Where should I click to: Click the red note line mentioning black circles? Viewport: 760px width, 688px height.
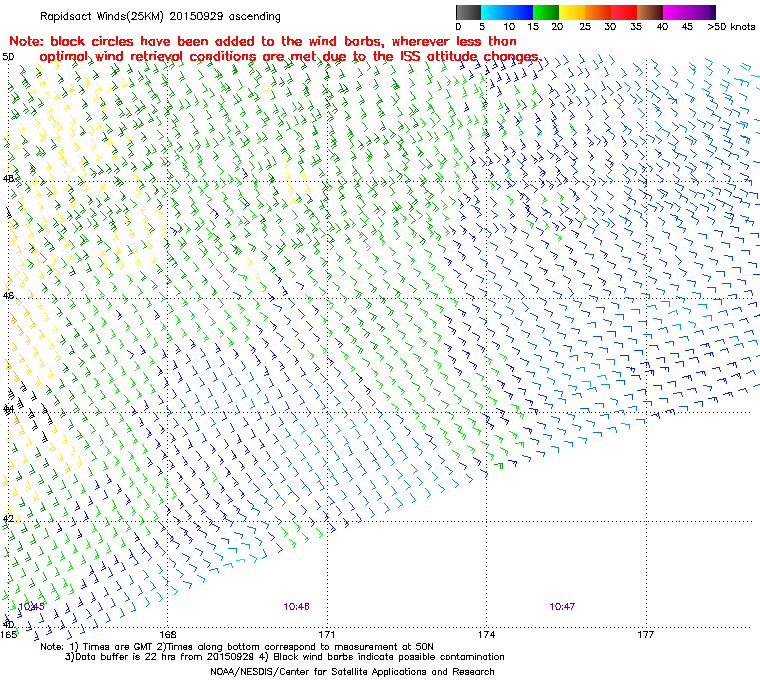click(x=263, y=41)
